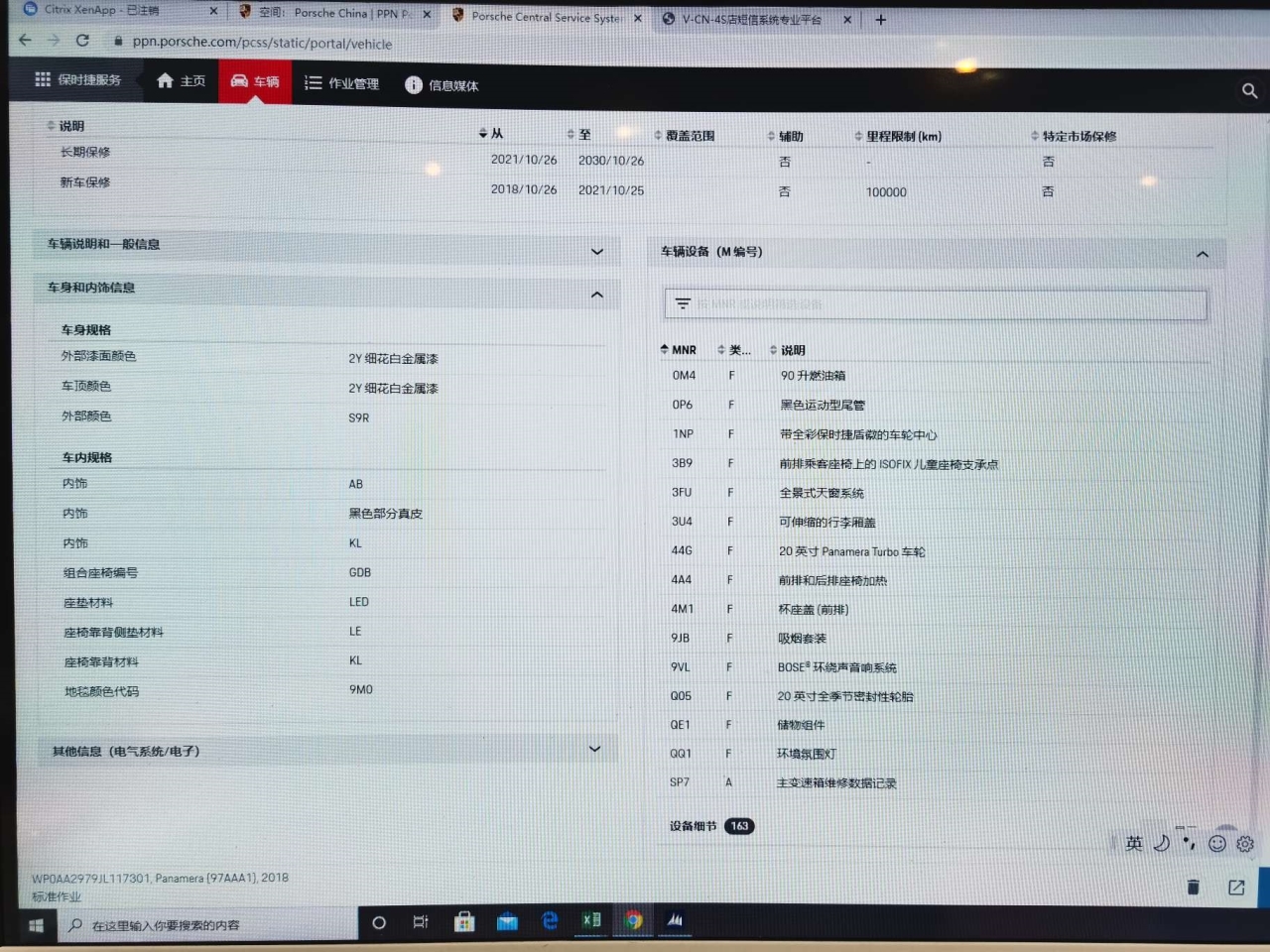The width and height of the screenshot is (1270, 952).
Task: Go to 主页 in the navigation bar
Action: pyautogui.click(x=182, y=80)
